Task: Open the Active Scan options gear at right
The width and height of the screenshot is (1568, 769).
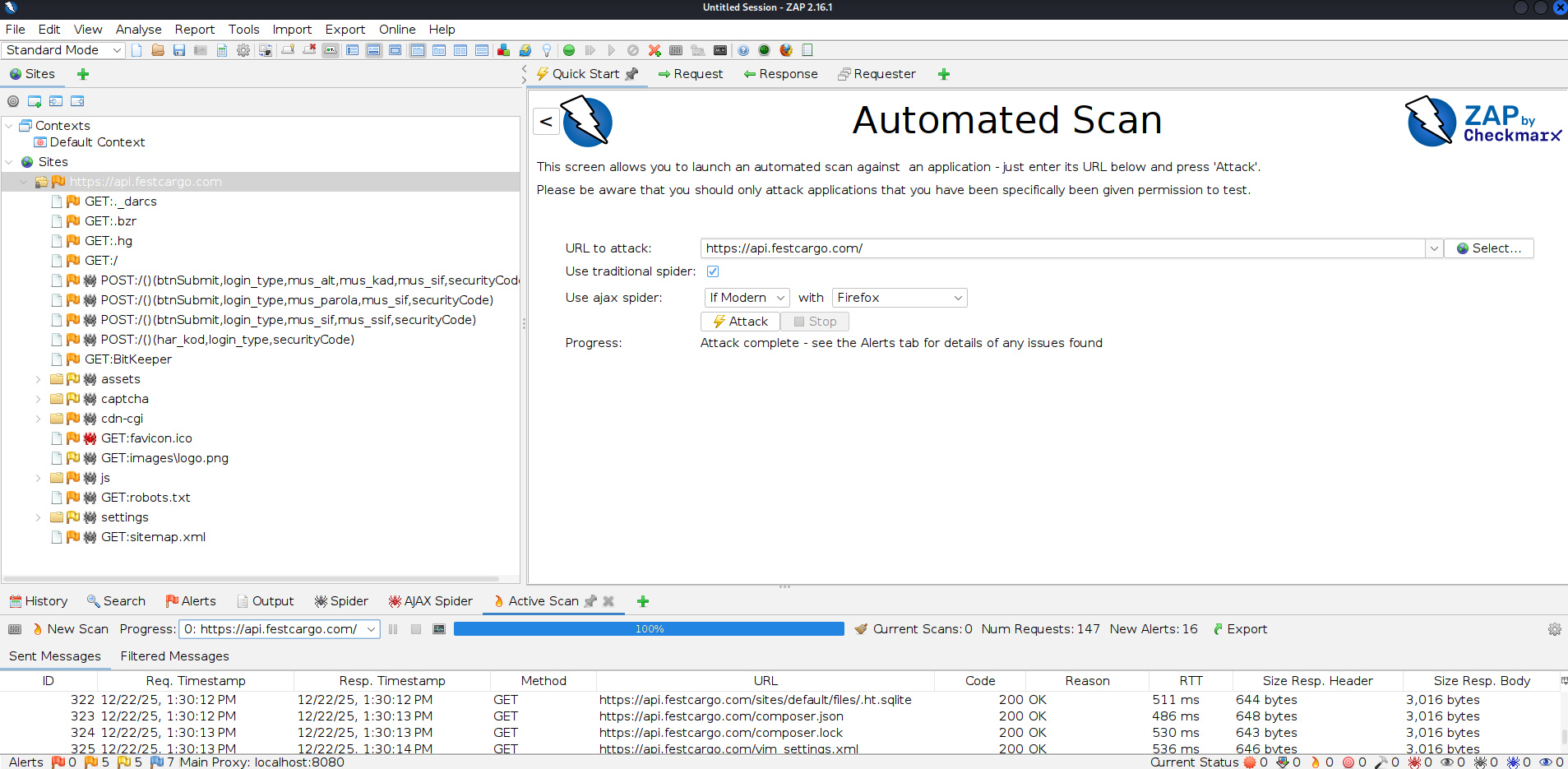Action: (1554, 629)
